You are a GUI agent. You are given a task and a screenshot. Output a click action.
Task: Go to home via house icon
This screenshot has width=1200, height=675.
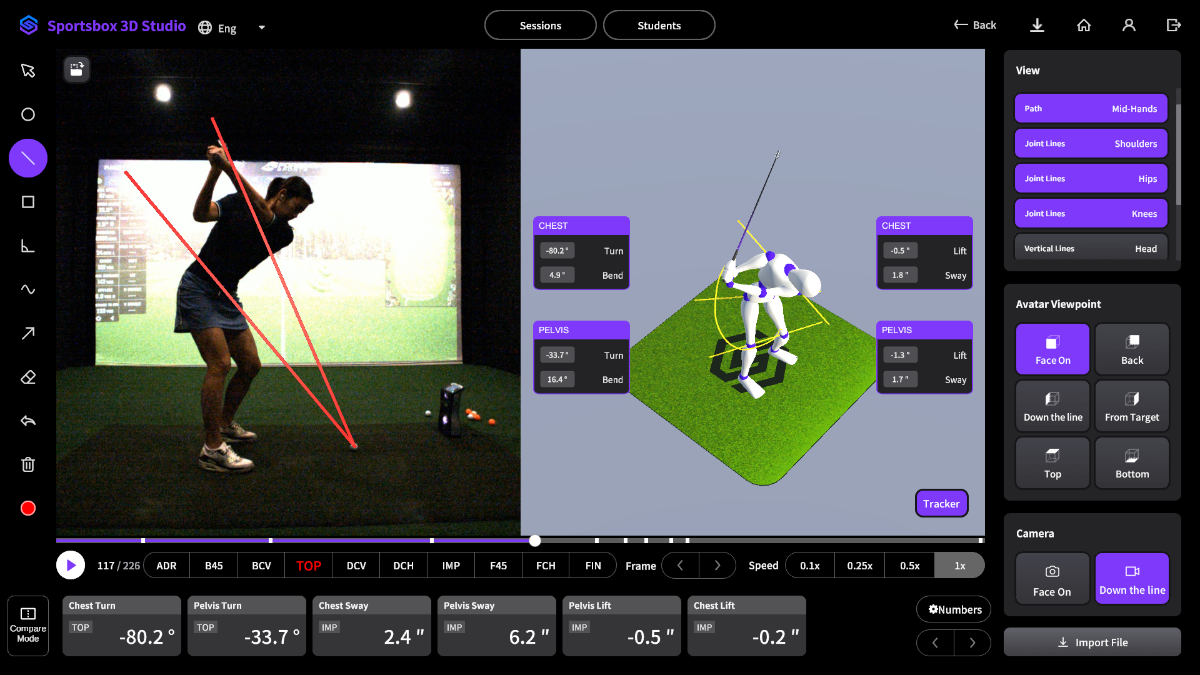1083,26
